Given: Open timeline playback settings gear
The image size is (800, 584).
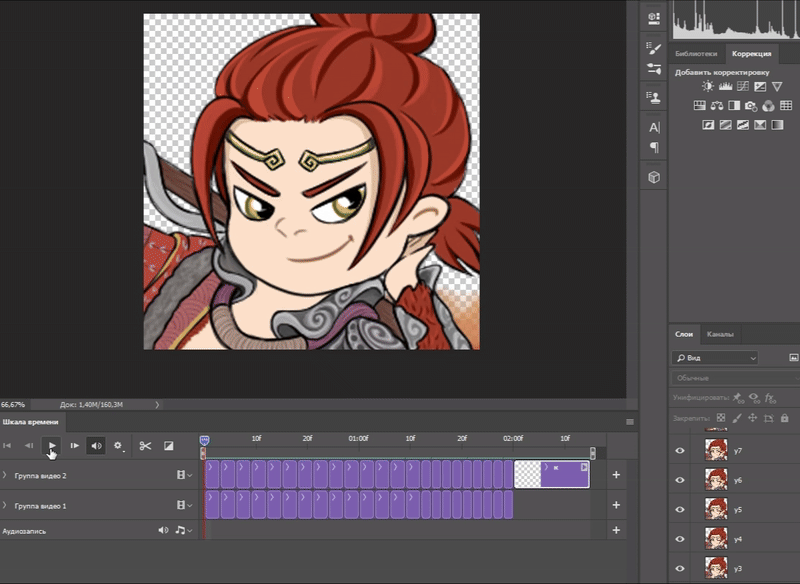Looking at the screenshot, I should click(118, 446).
